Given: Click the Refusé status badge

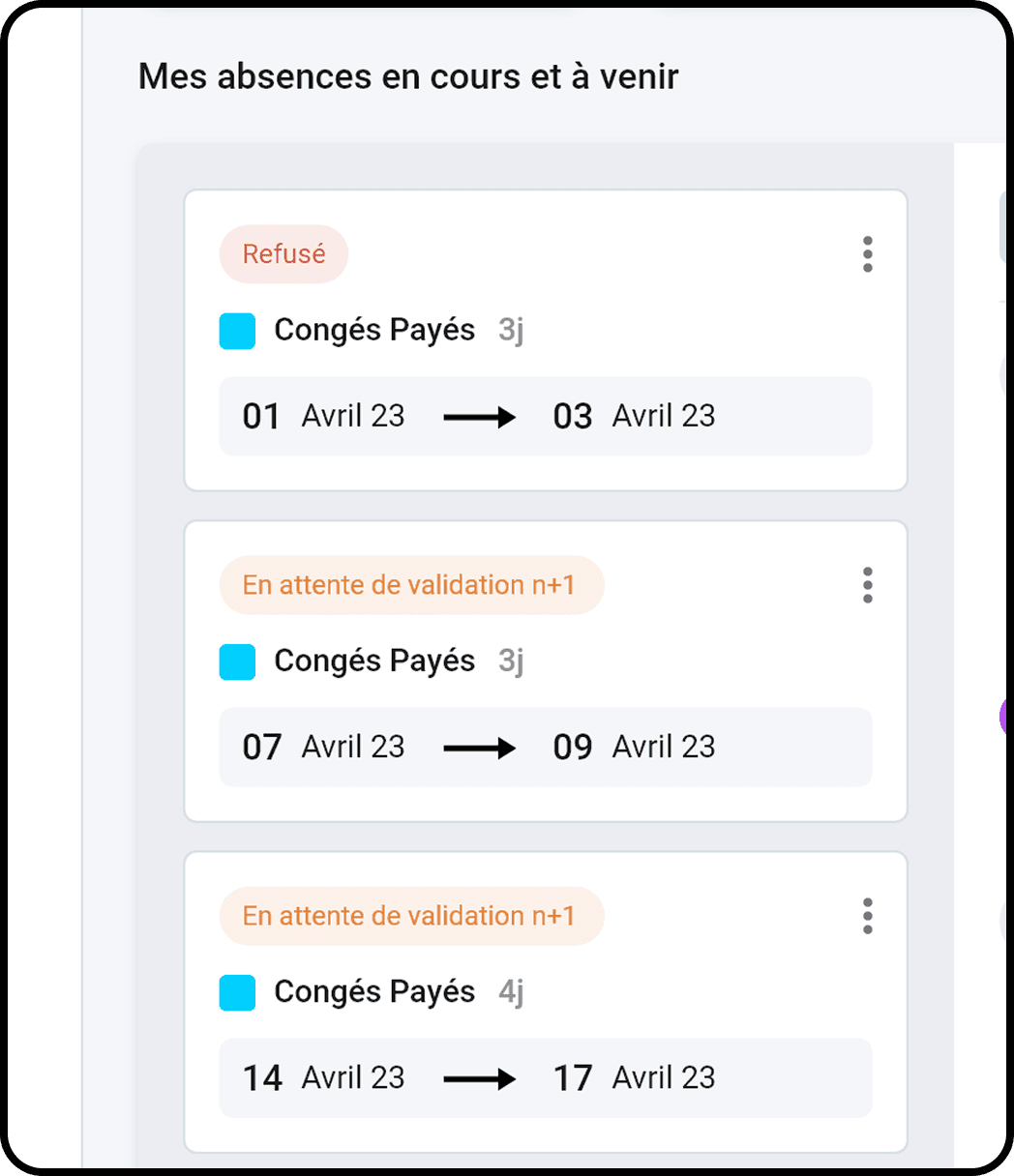Looking at the screenshot, I should [x=283, y=254].
